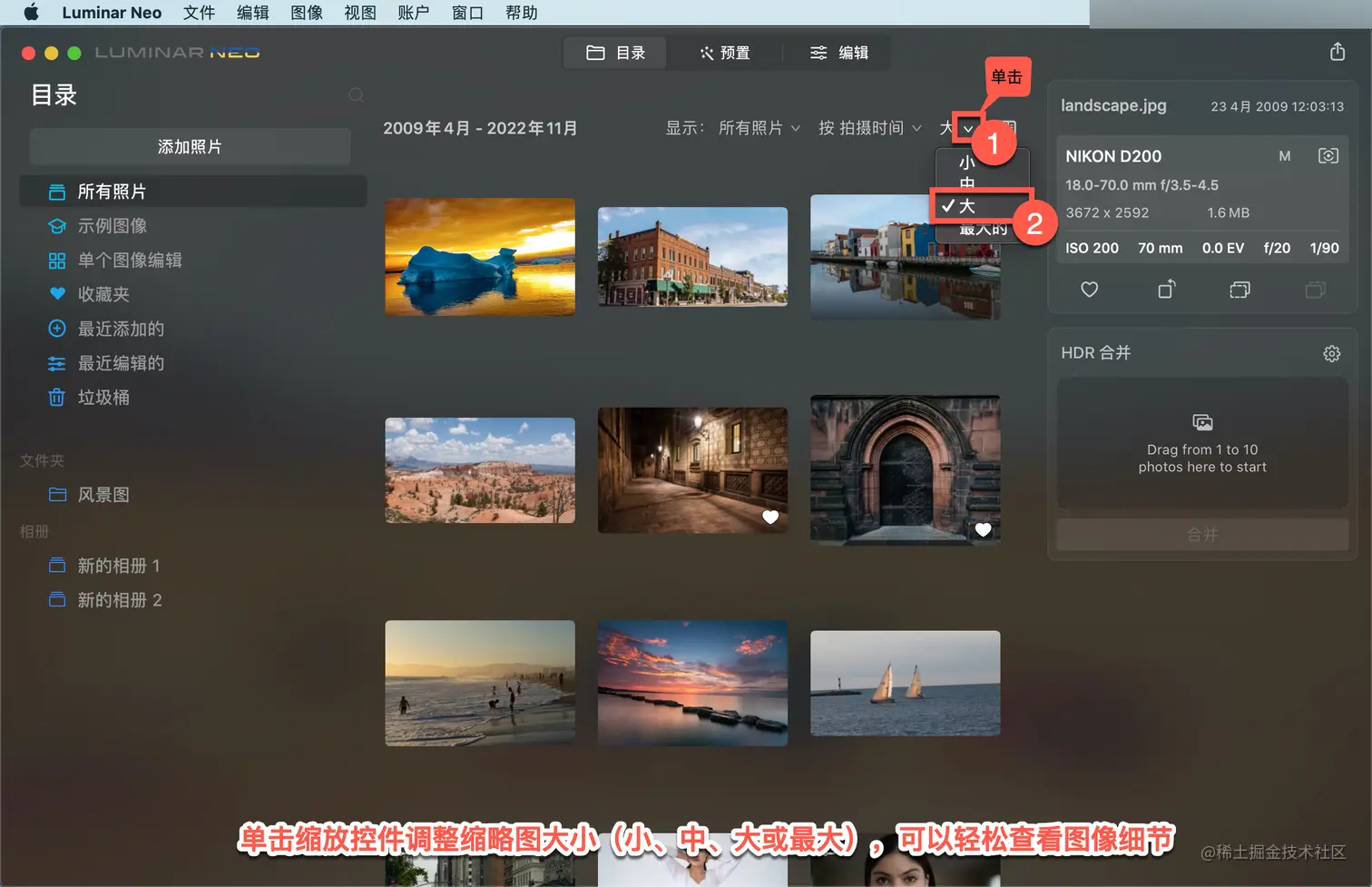Click the landscape.jpg file name
The width and height of the screenshot is (1372, 887).
pyautogui.click(x=1113, y=105)
